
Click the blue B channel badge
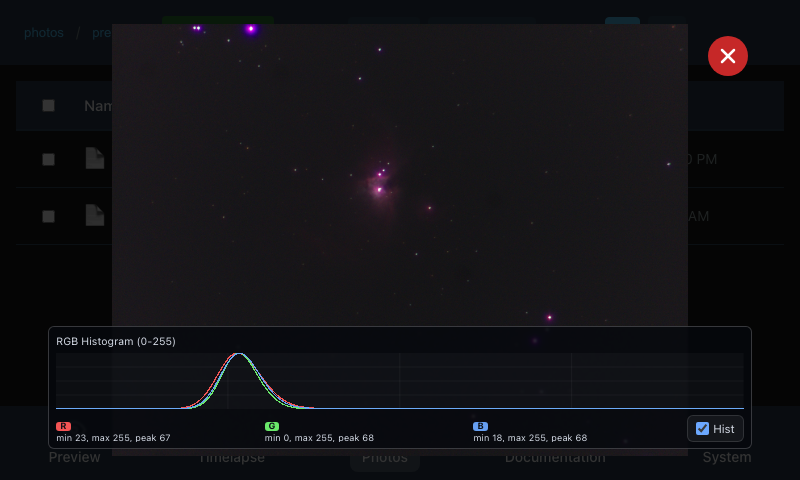click(480, 426)
